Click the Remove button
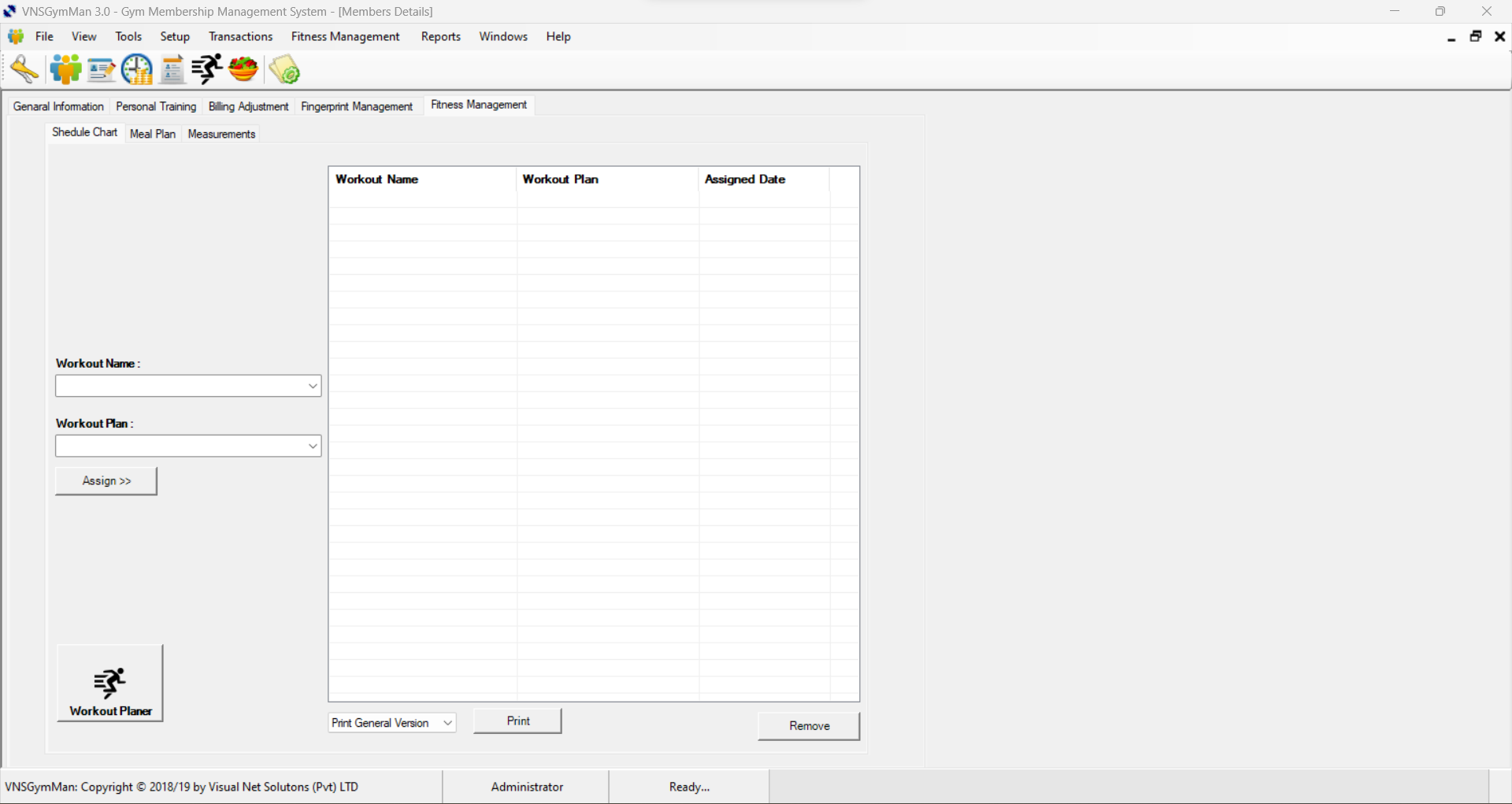This screenshot has width=1512, height=804. tap(809, 725)
